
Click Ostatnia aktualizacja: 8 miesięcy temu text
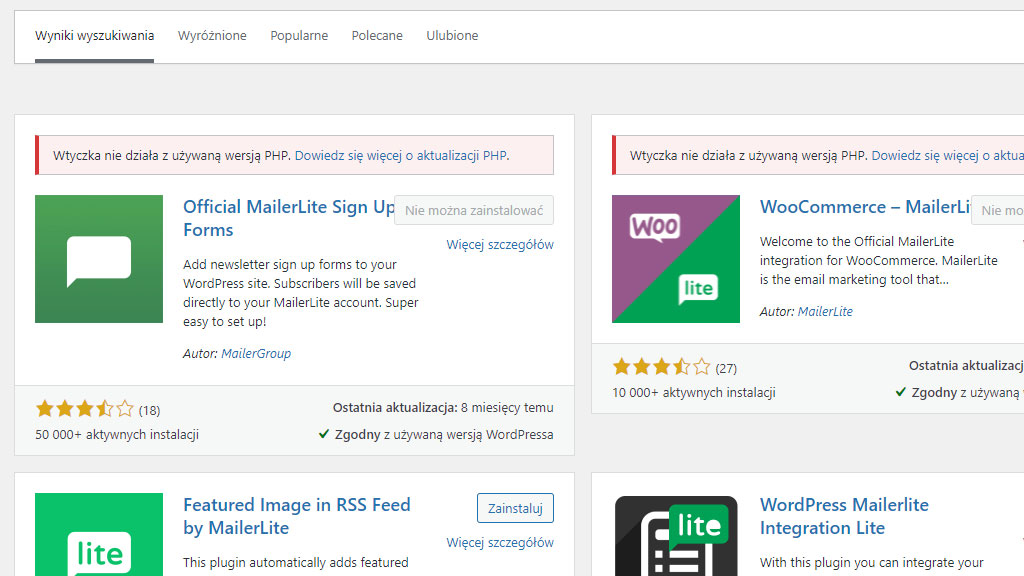443,408
